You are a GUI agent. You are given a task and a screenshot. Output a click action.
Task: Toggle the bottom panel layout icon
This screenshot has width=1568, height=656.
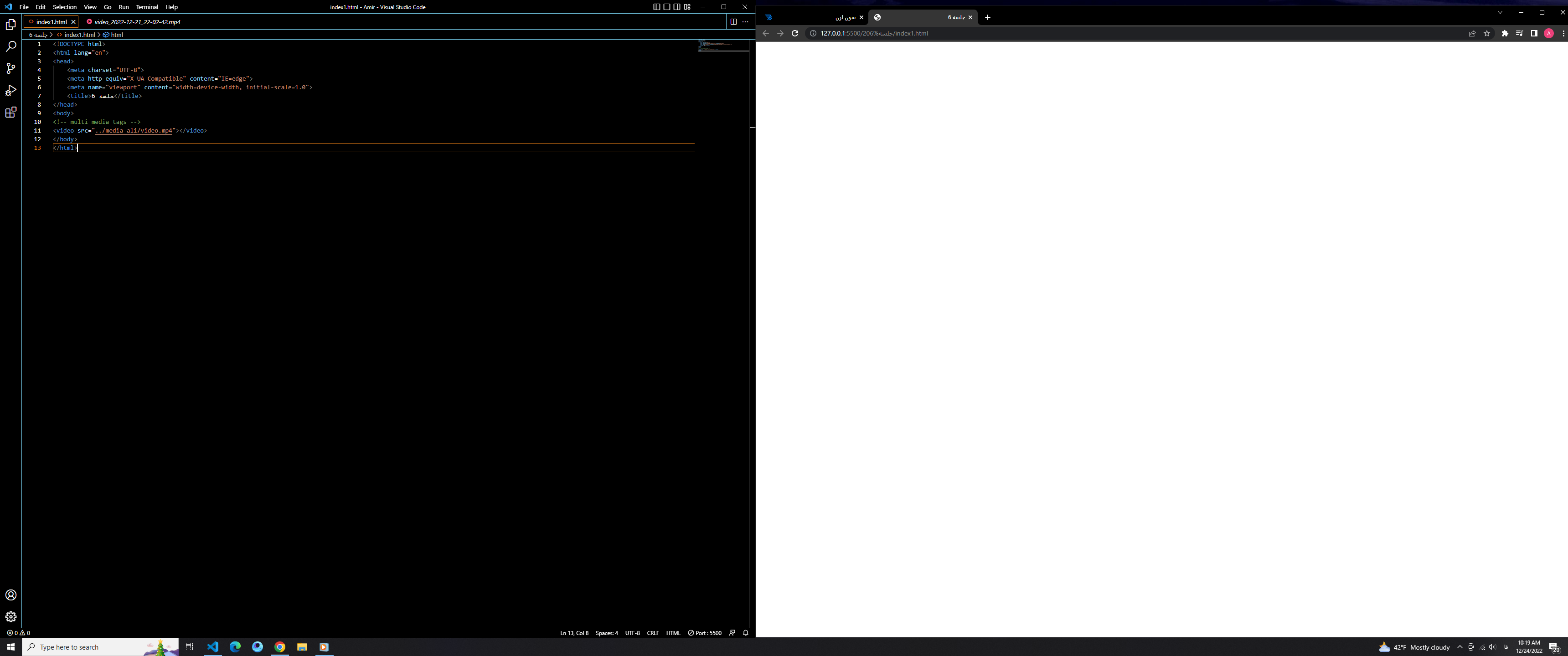[x=666, y=7]
